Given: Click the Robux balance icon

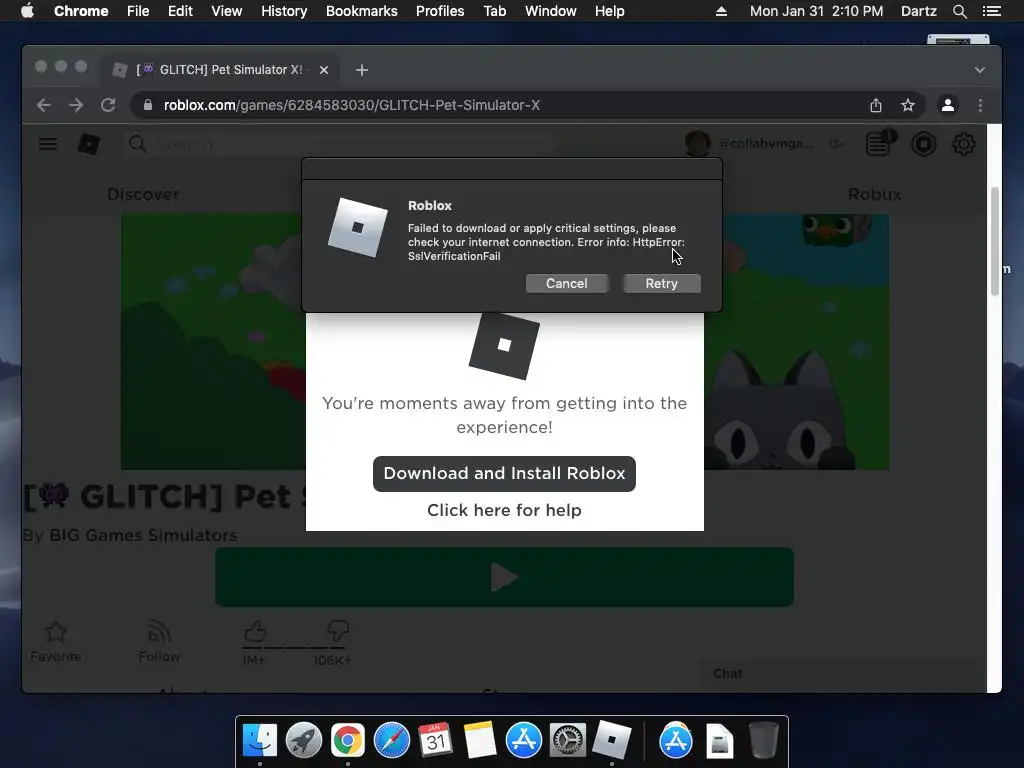Looking at the screenshot, I should pyautogui.click(x=923, y=144).
